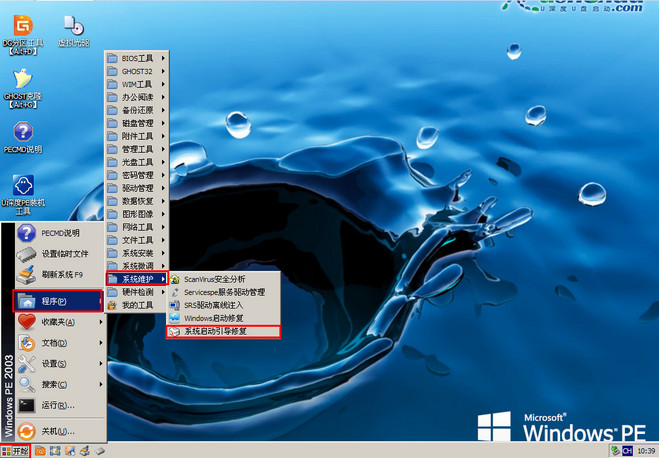Launch the GHOST克隆 desktop shortcut
This screenshot has height=461, width=659.
click(x=23, y=89)
